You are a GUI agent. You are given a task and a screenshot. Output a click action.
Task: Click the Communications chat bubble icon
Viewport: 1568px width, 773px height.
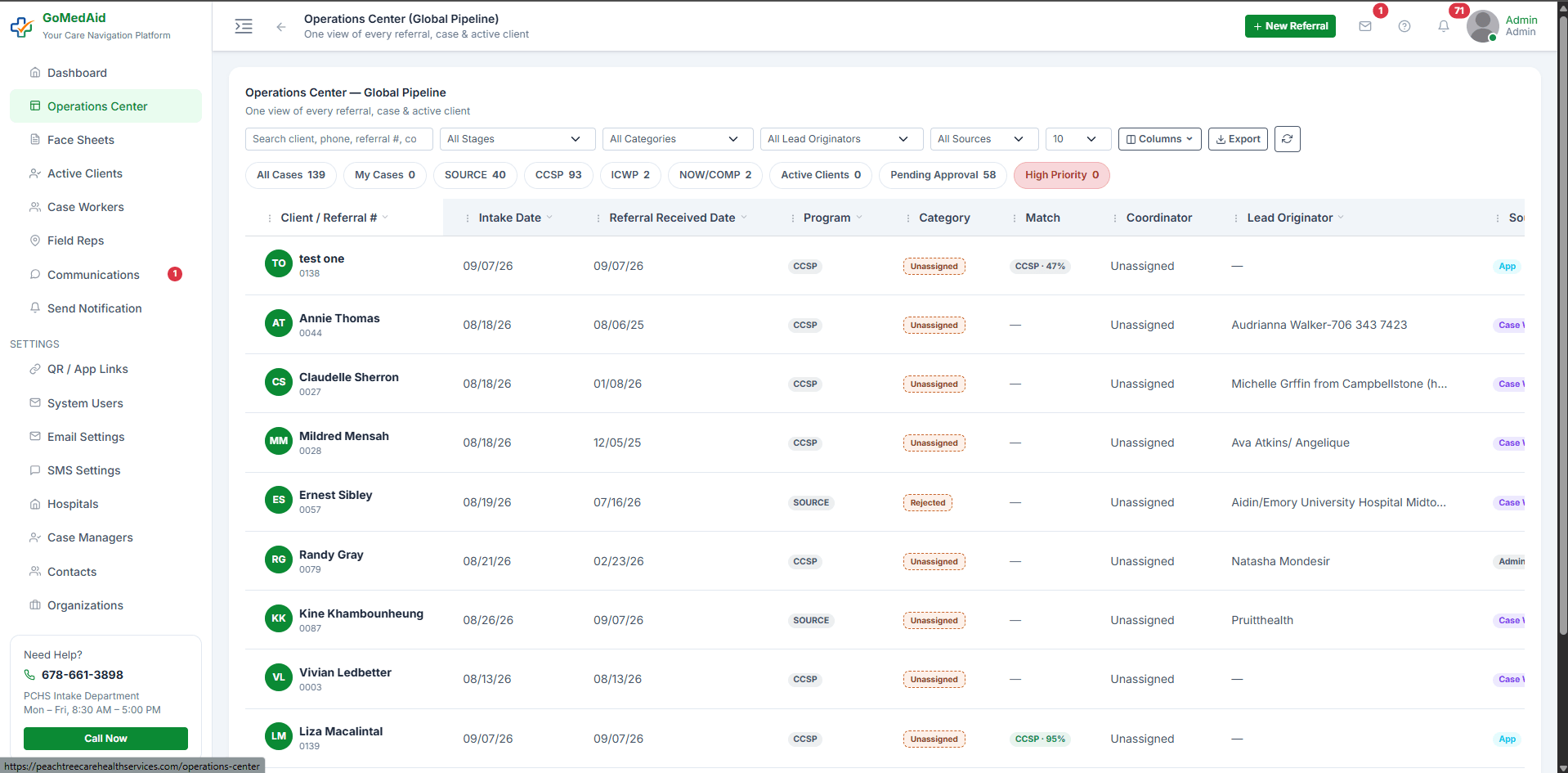point(35,275)
